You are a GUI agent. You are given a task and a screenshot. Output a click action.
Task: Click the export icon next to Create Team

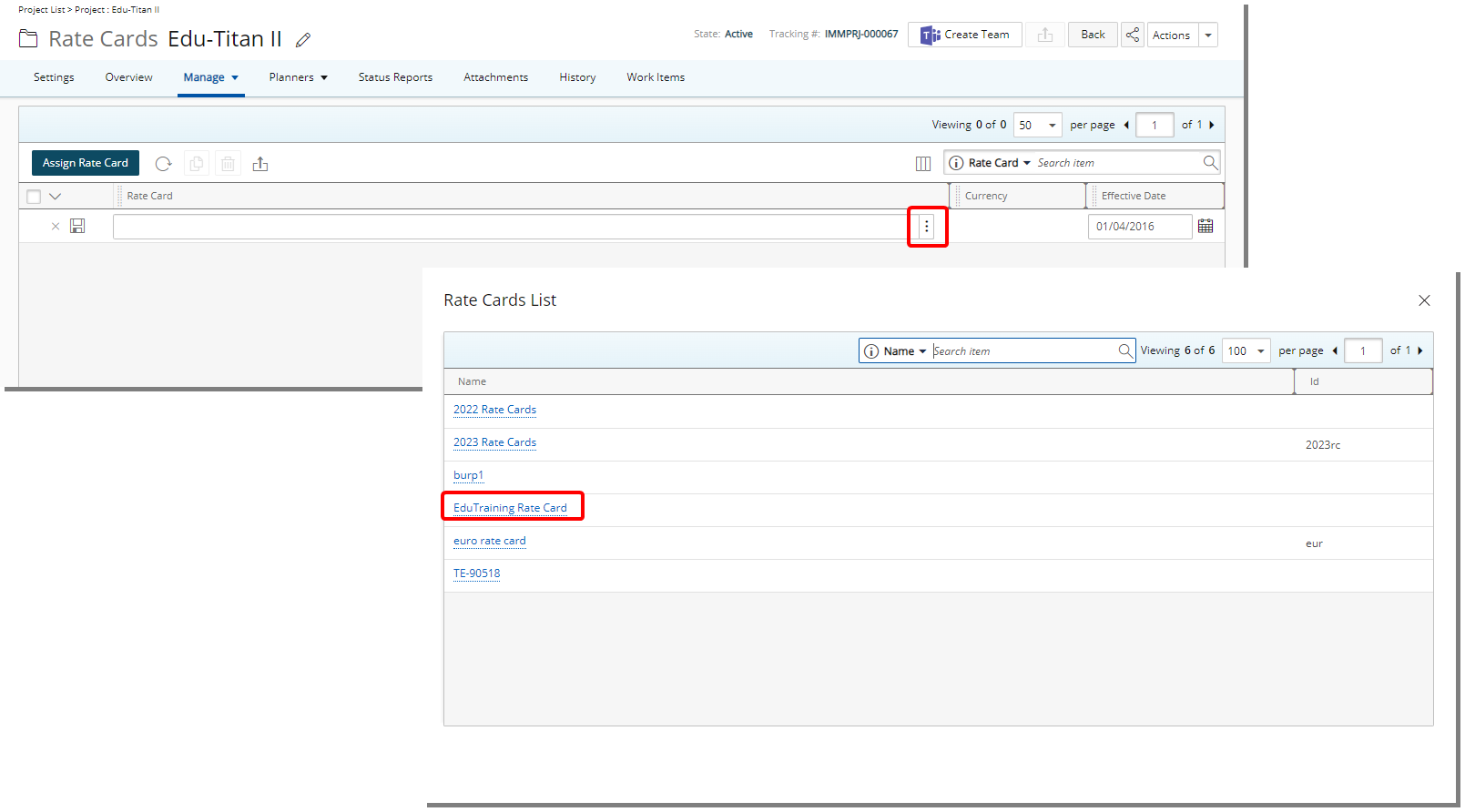click(x=1045, y=35)
